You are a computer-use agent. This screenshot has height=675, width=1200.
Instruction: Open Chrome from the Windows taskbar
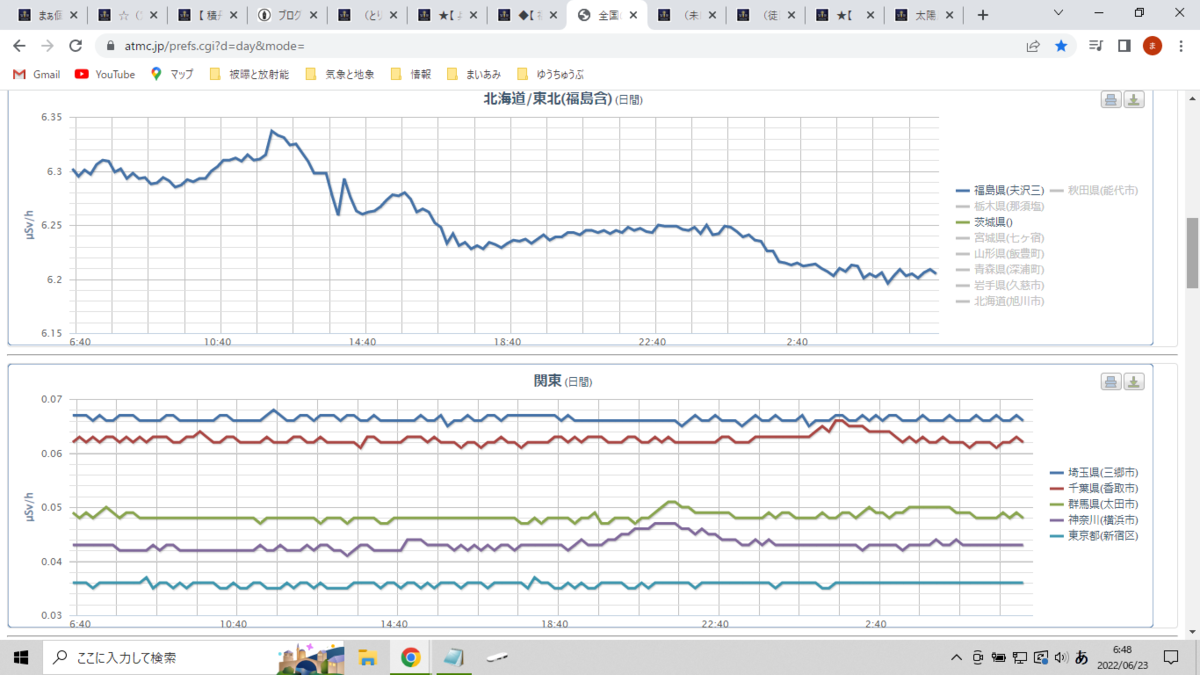coord(410,657)
